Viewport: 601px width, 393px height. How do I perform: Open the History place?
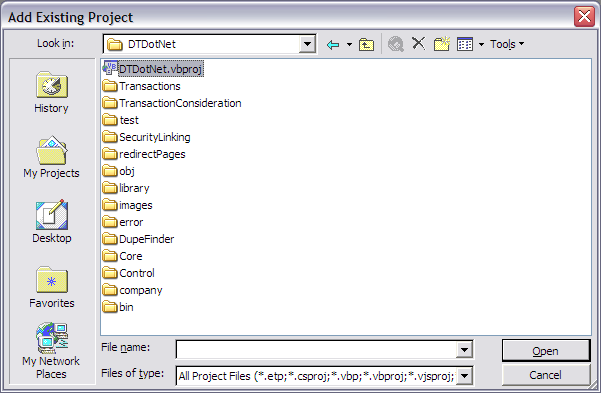click(x=51, y=92)
